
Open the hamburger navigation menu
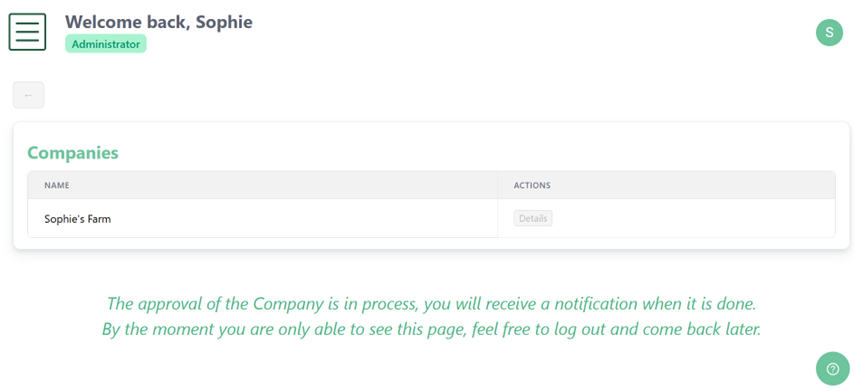point(27,32)
